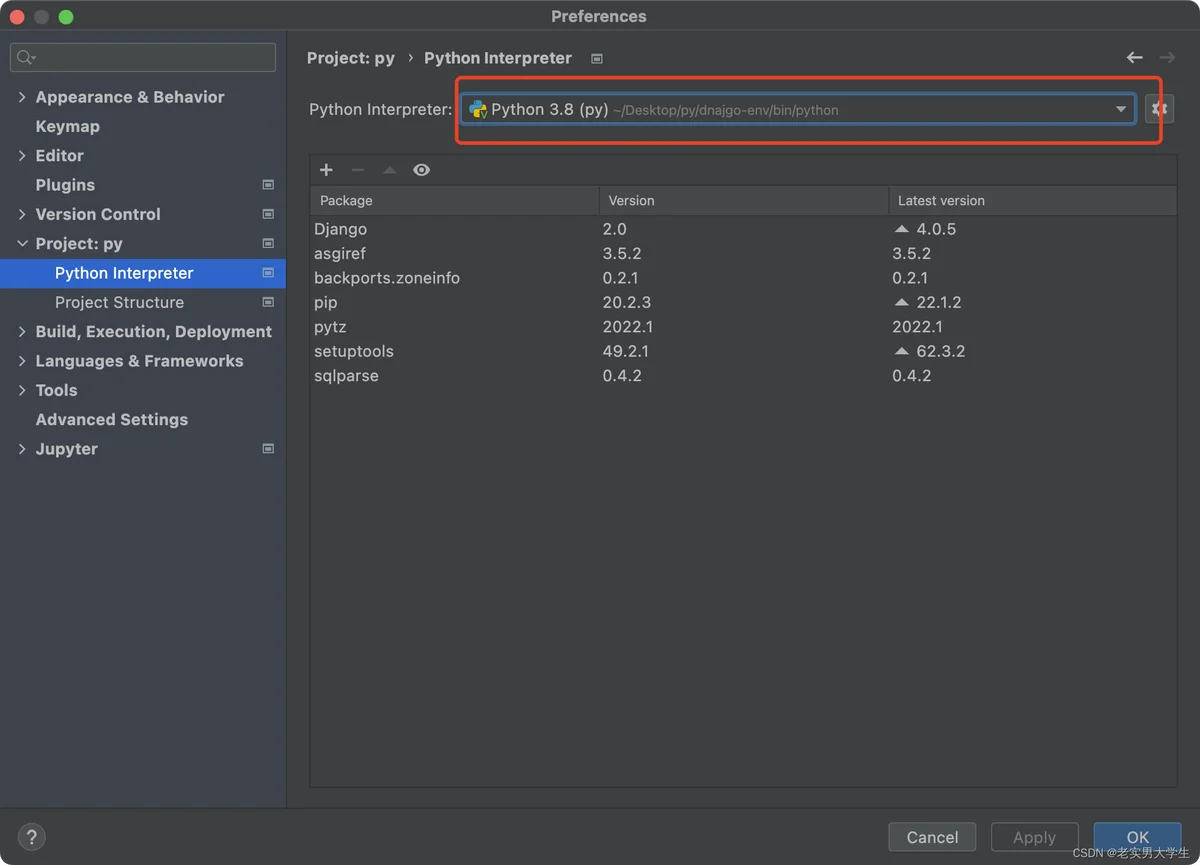The height and width of the screenshot is (865, 1200).
Task: Click the magnifier icon in the search field
Action: click(26, 58)
